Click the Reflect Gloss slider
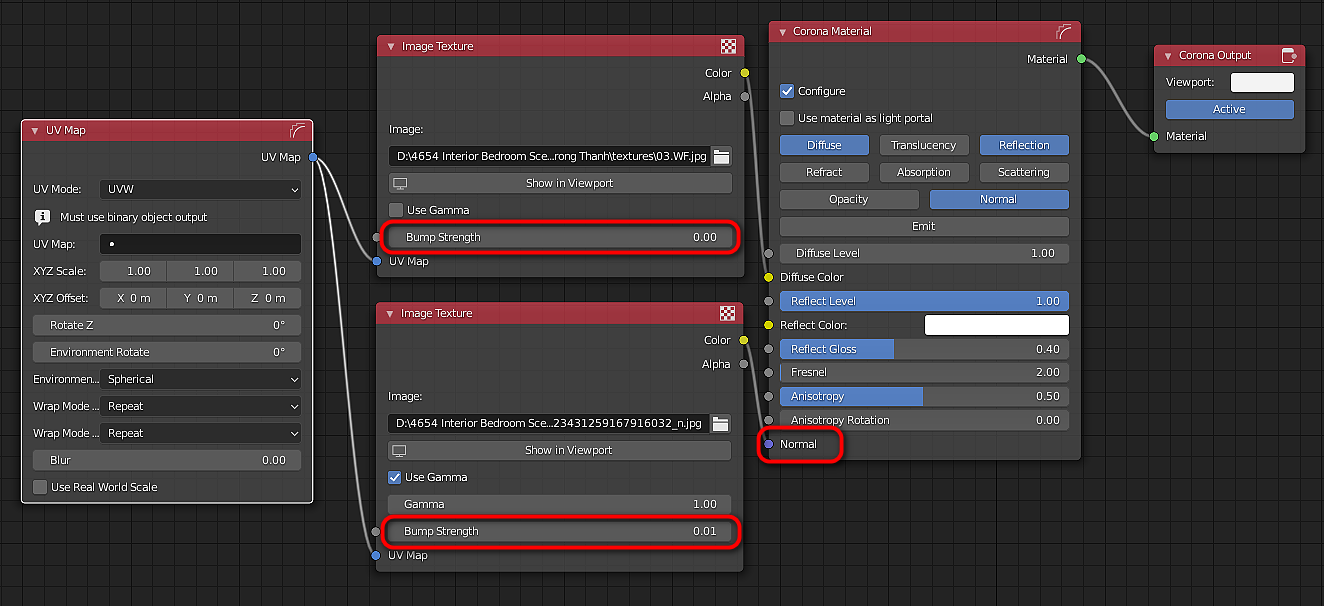 (x=924, y=349)
